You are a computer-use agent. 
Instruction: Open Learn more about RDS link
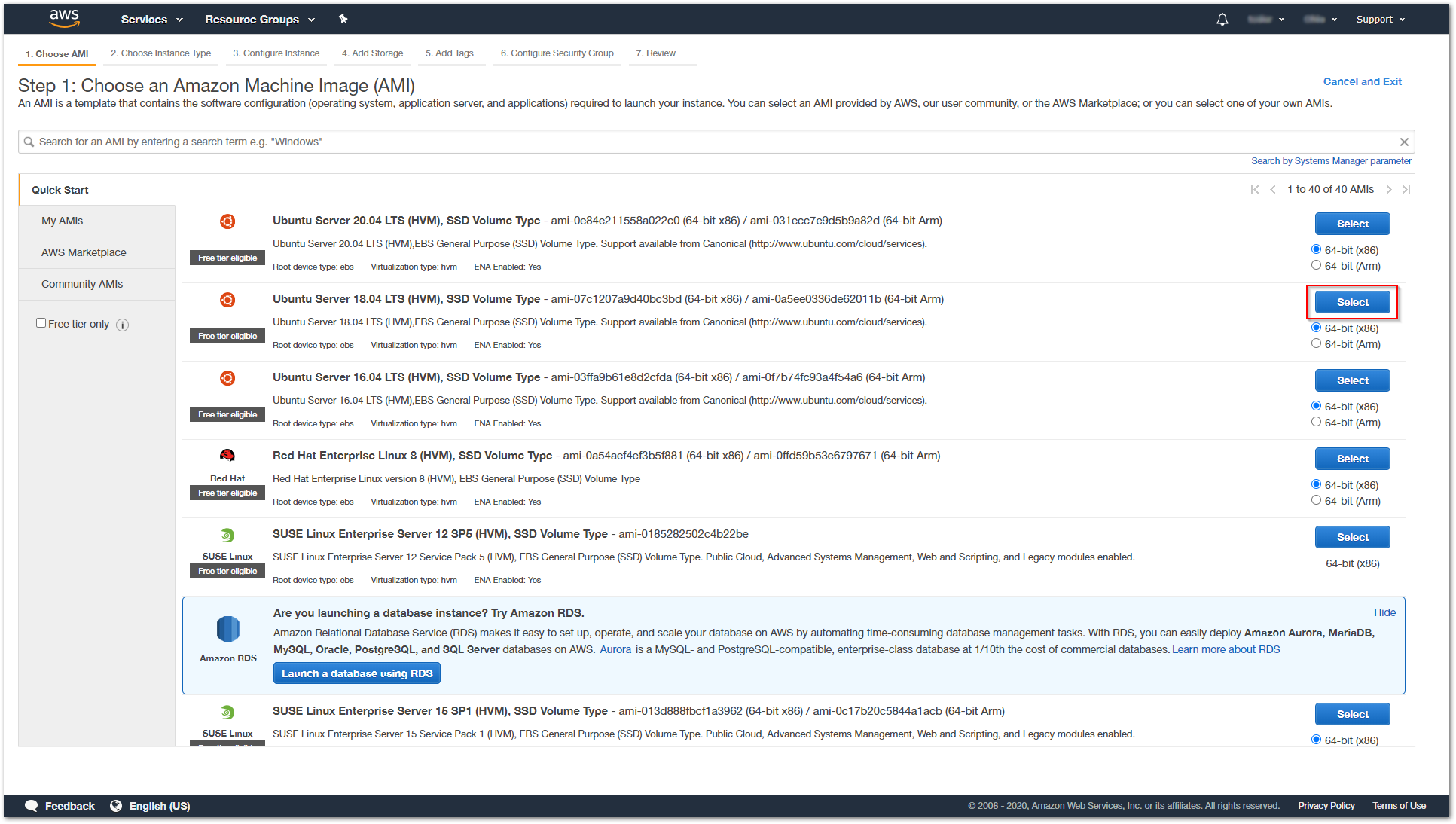[1226, 649]
